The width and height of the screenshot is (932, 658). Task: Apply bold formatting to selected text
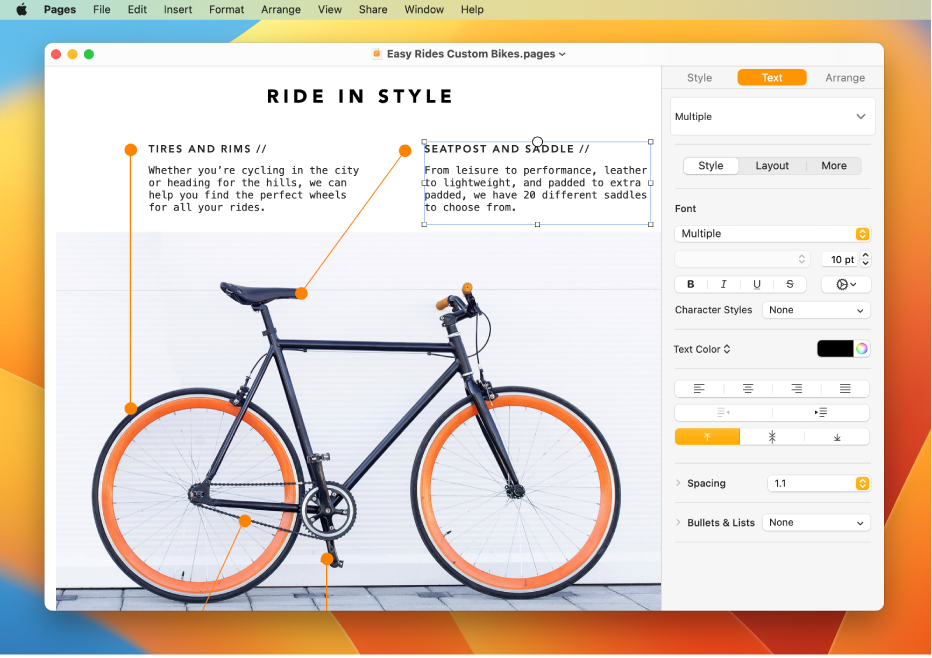point(690,284)
